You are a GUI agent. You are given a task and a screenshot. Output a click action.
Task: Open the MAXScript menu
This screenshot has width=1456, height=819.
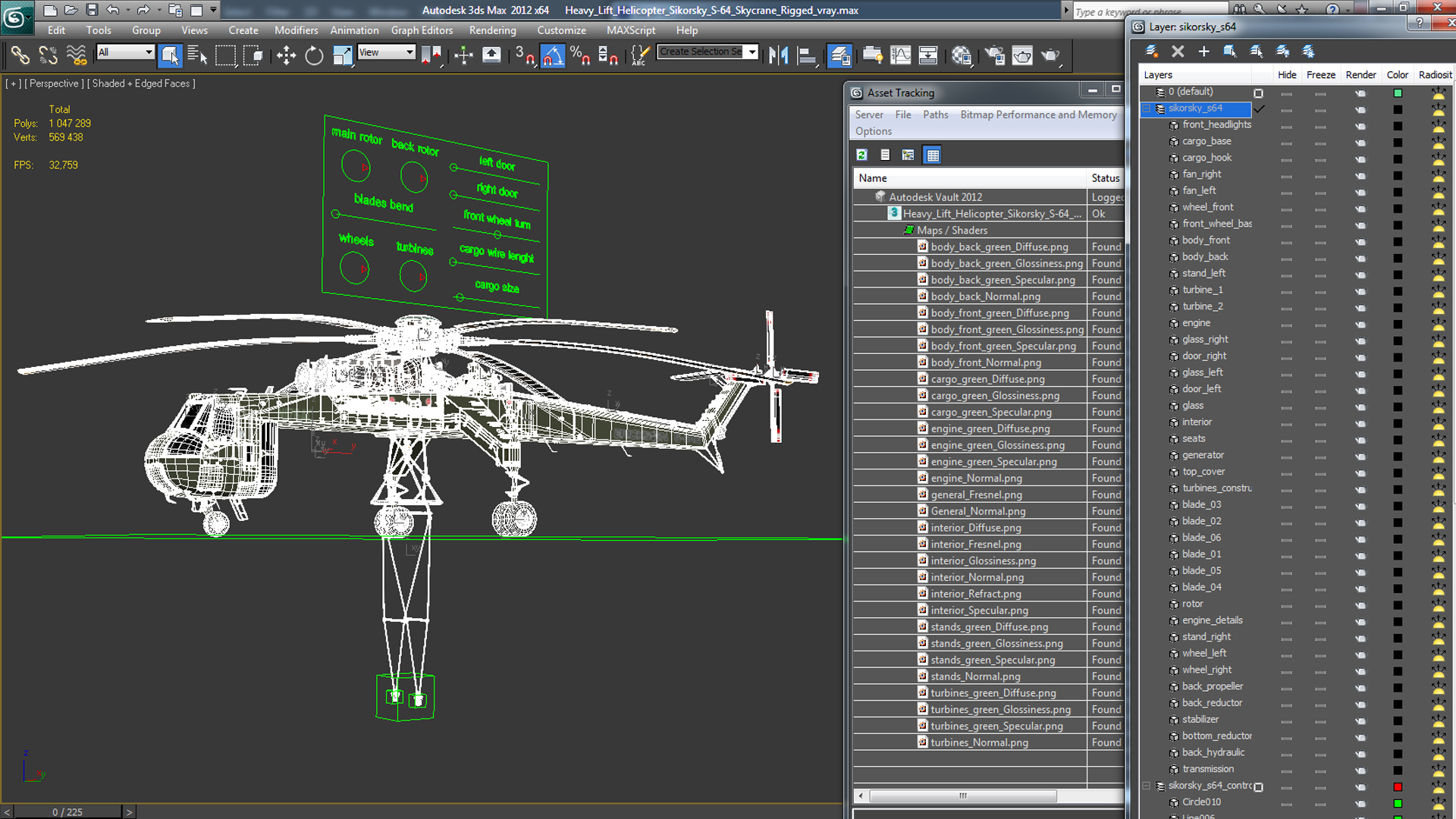tap(630, 30)
